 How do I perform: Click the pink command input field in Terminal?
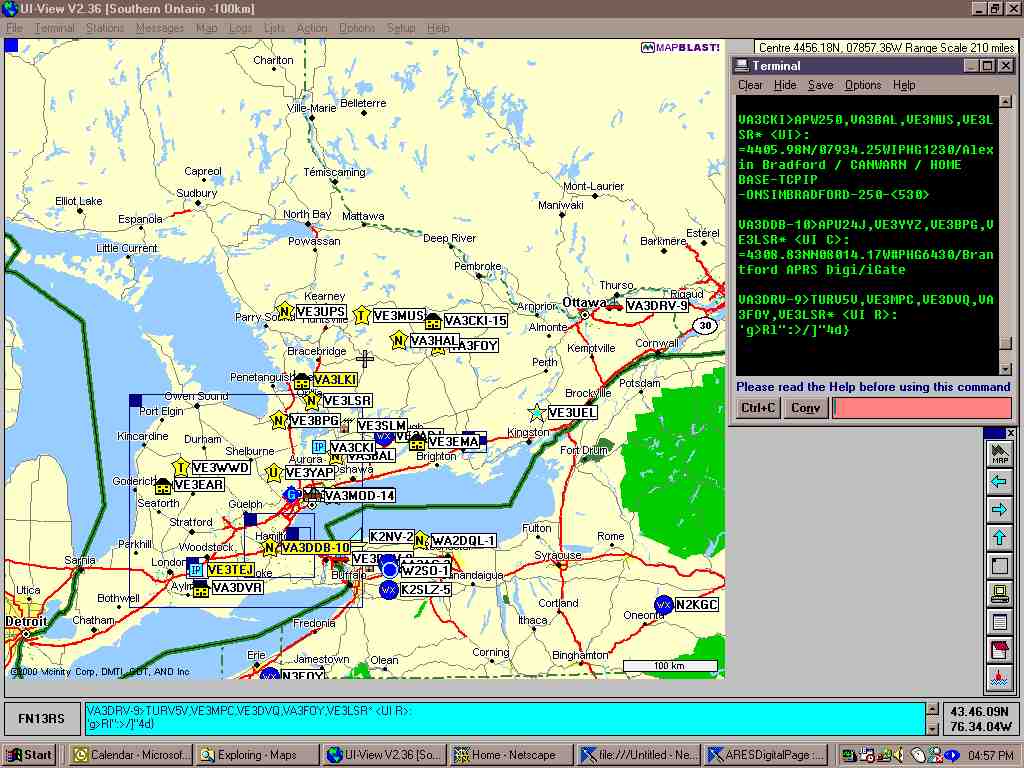921,408
